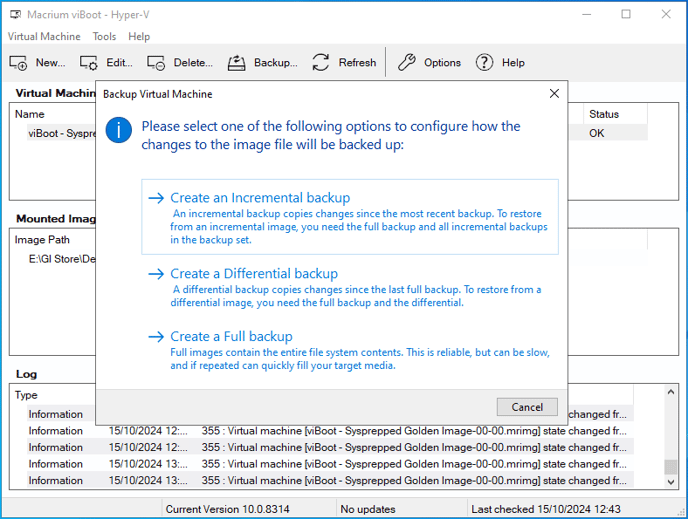The image size is (688, 519).
Task: Choose Create a Differential backup
Action: click(350, 287)
